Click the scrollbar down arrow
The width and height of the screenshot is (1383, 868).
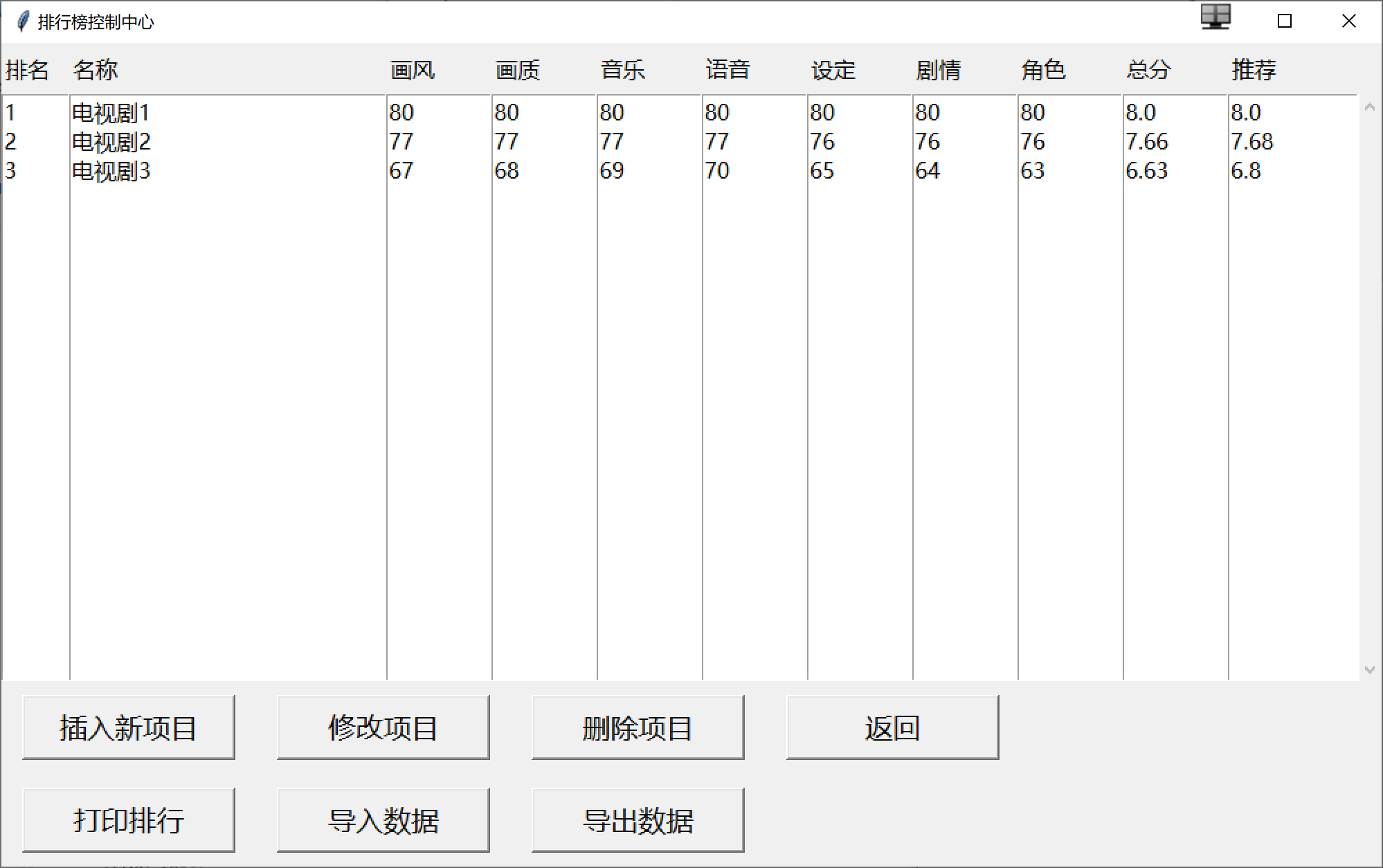coord(1368,669)
